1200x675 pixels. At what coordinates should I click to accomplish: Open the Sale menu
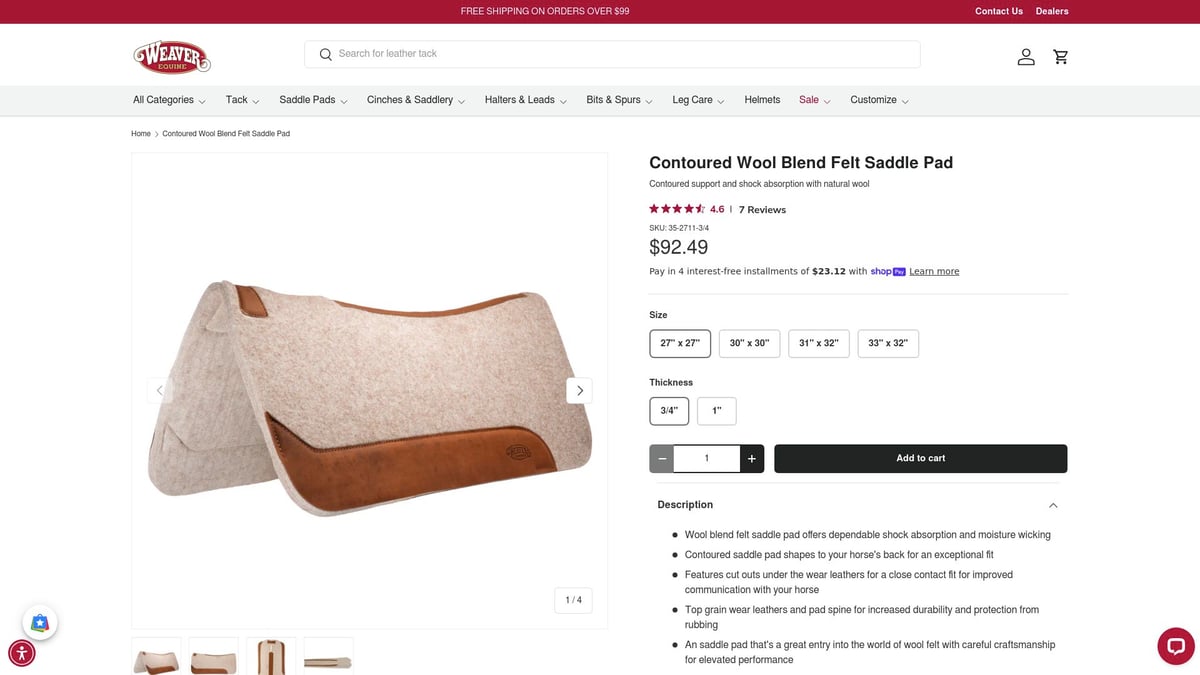click(x=809, y=100)
